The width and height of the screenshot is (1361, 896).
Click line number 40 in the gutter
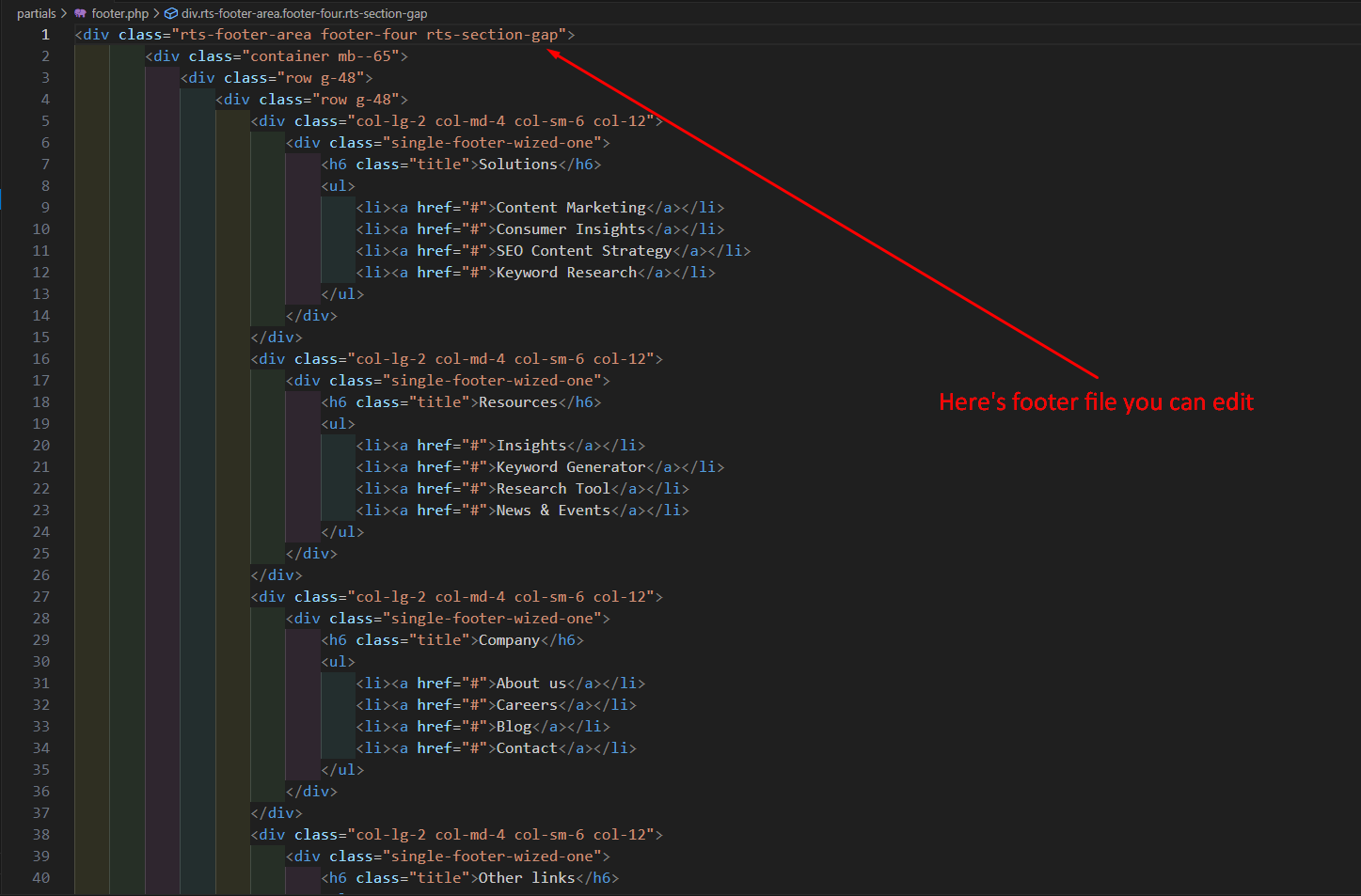click(x=41, y=878)
